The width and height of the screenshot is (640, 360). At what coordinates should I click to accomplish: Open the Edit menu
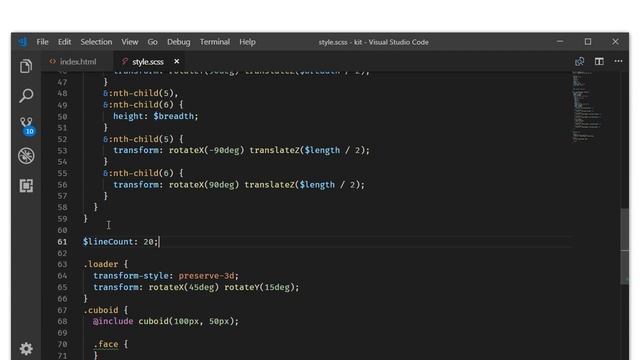click(64, 42)
